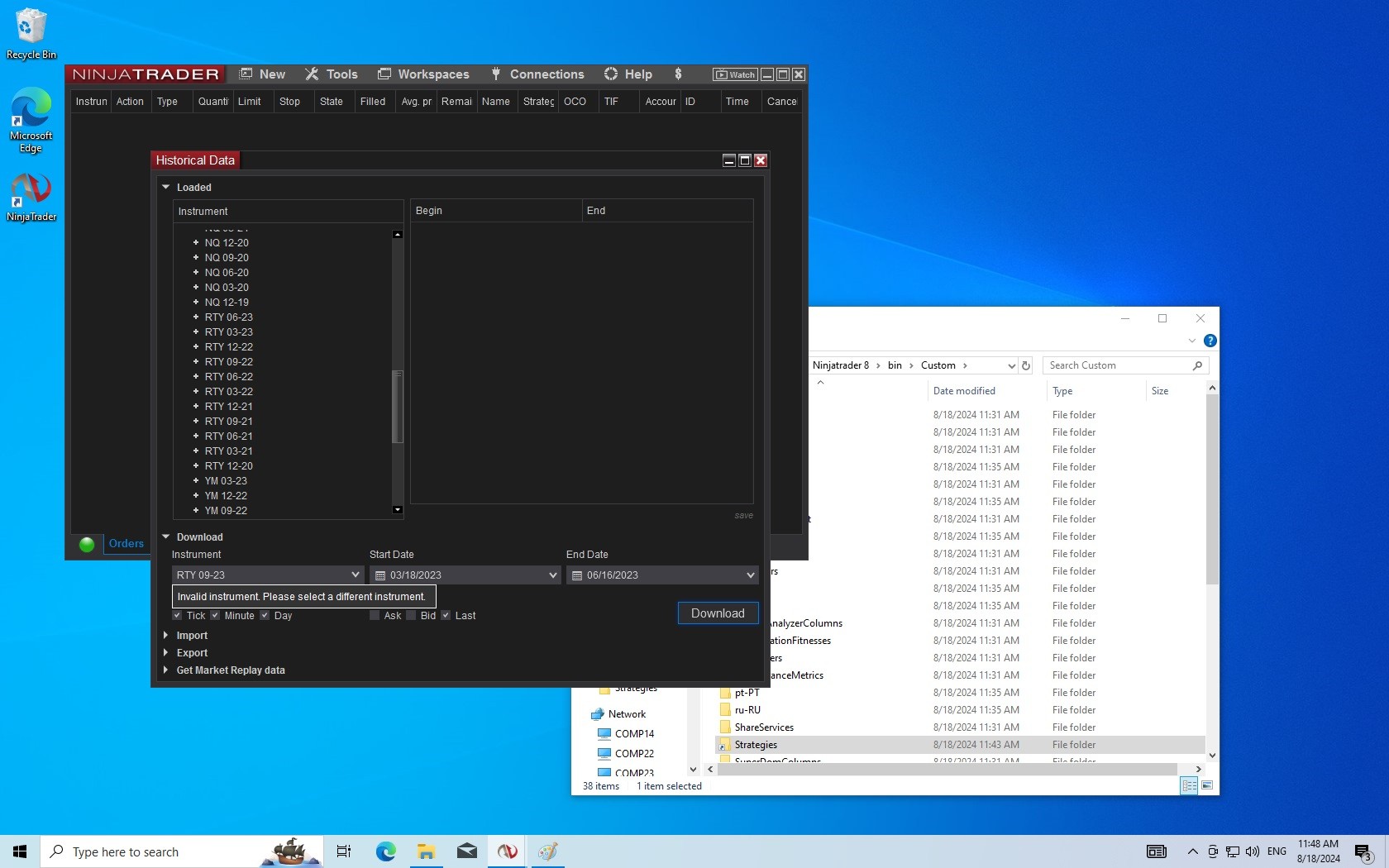Switch File Explorer to details view icon
Screen dimensions: 1389x868
1189,785
